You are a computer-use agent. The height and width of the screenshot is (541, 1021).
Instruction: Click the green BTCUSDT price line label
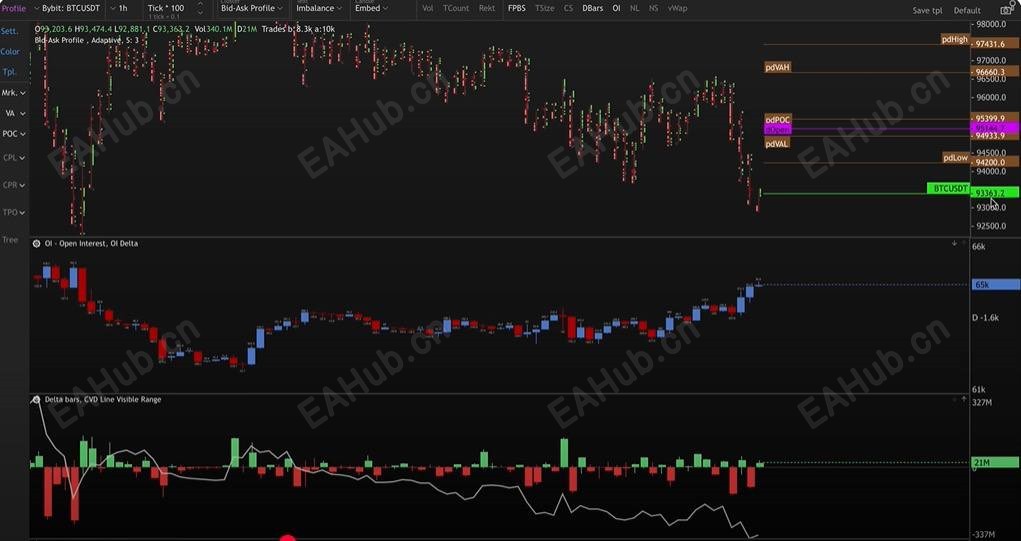point(948,188)
